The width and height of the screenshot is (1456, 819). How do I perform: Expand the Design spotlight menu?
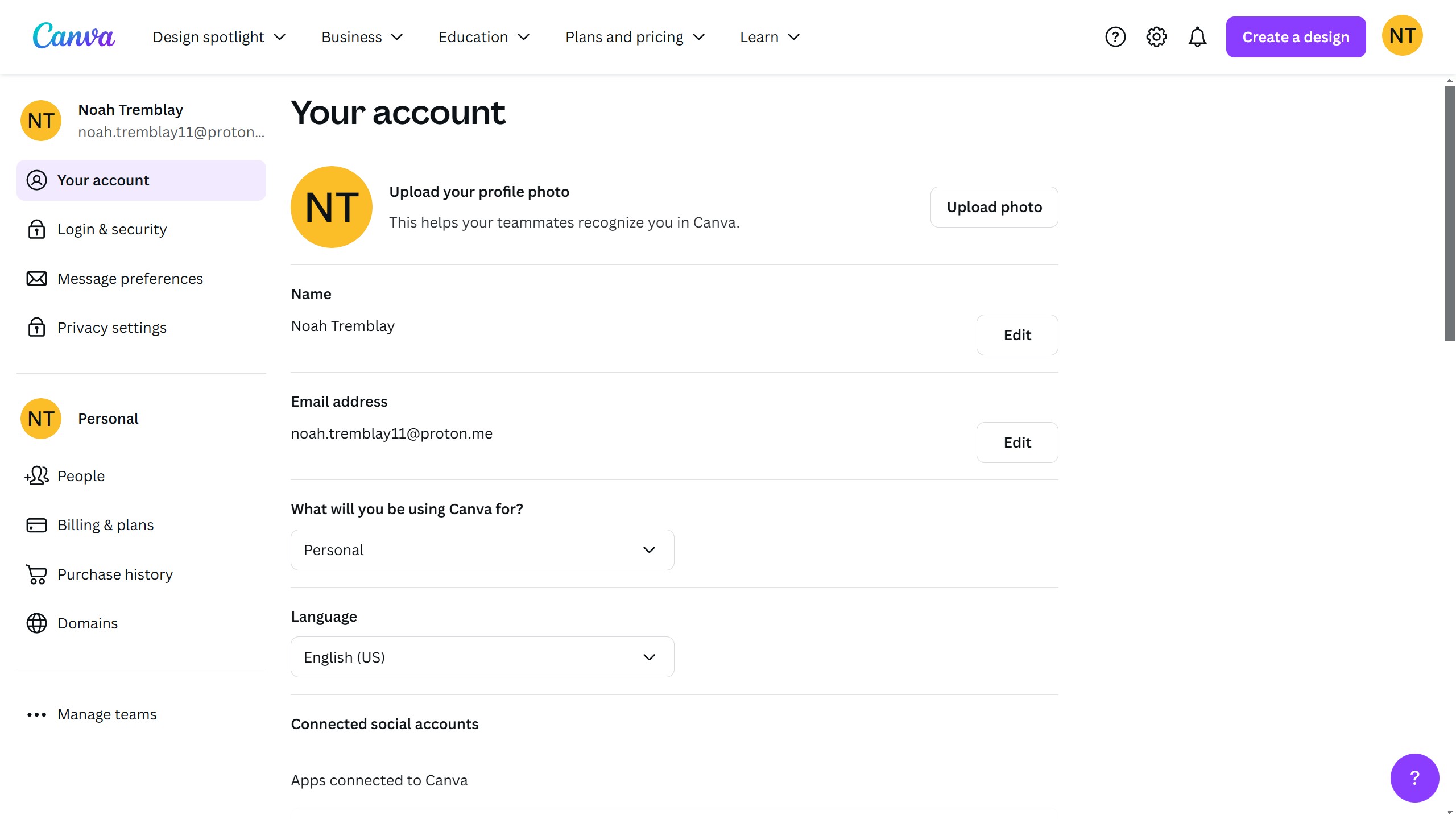coord(219,37)
